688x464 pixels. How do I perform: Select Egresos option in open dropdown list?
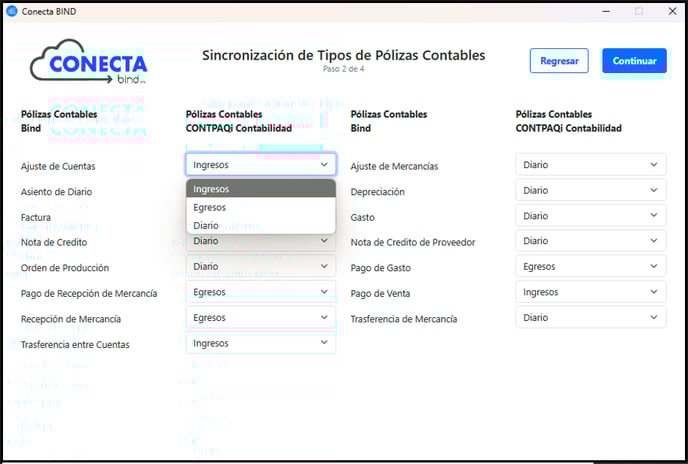pyautogui.click(x=261, y=207)
